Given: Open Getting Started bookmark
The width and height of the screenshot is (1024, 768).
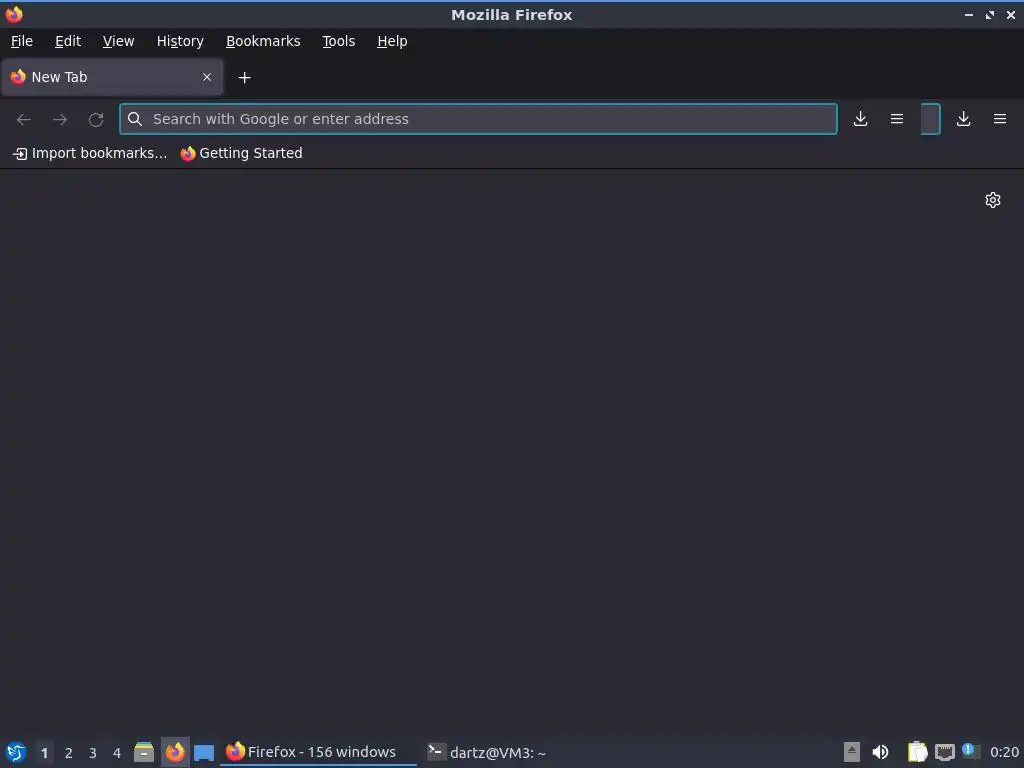Looking at the screenshot, I should [x=242, y=153].
